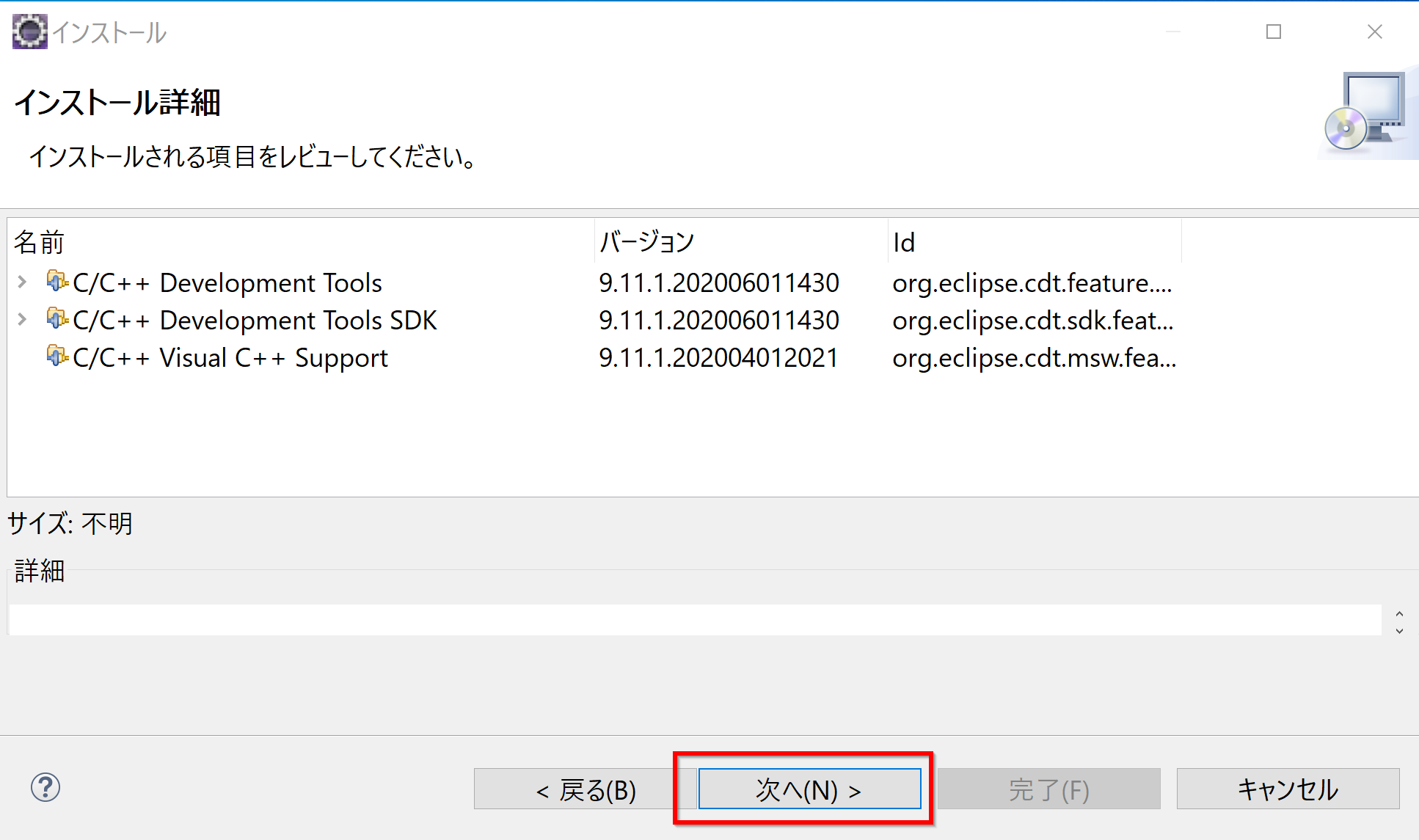Click the org.eclipse.cdt.sdk.feat... Id cell
Viewport: 1419px width, 840px height.
pos(1033,321)
